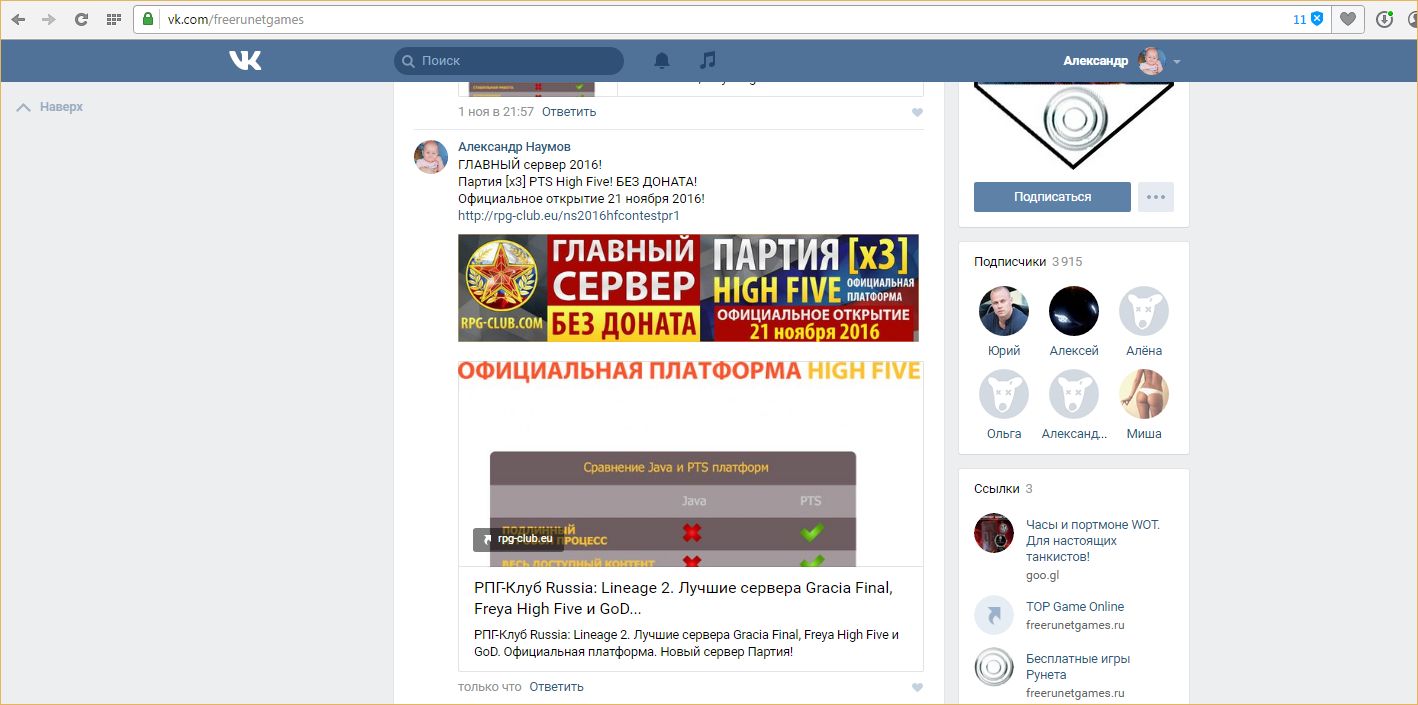The height and width of the screenshot is (705, 1418).
Task: Click the Александр name in header
Action: click(1095, 61)
